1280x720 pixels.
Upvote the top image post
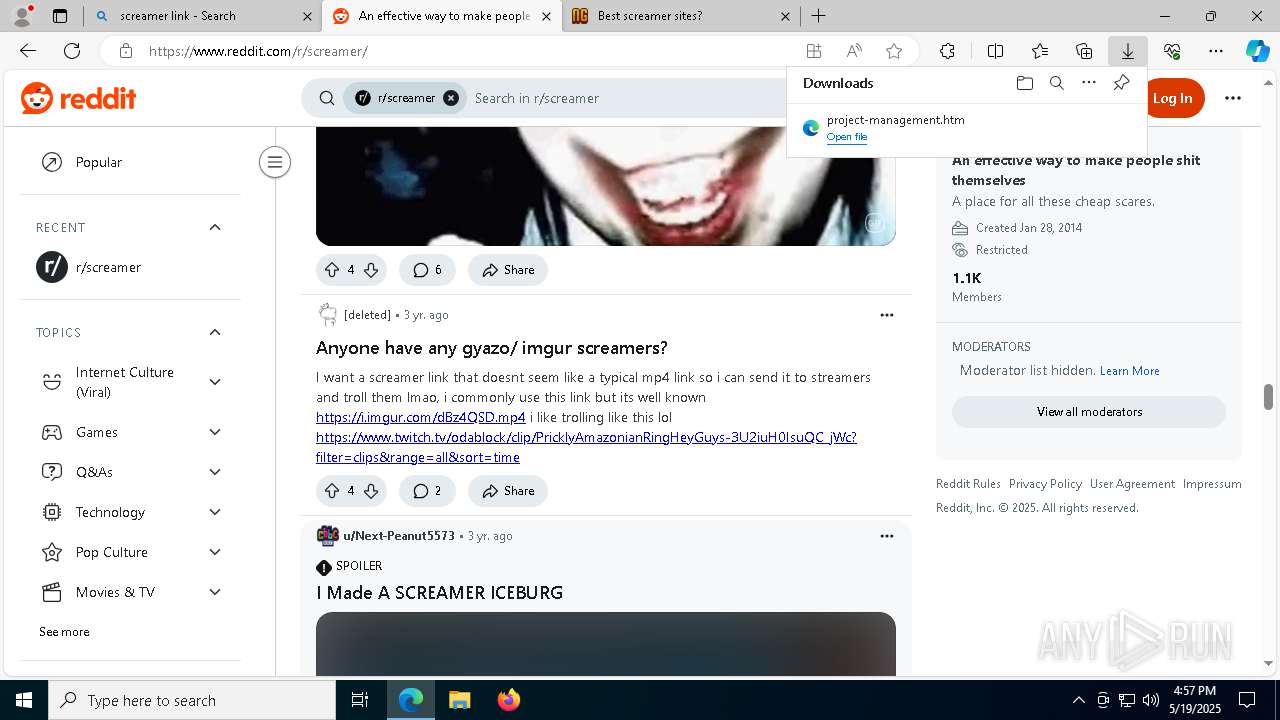point(332,270)
